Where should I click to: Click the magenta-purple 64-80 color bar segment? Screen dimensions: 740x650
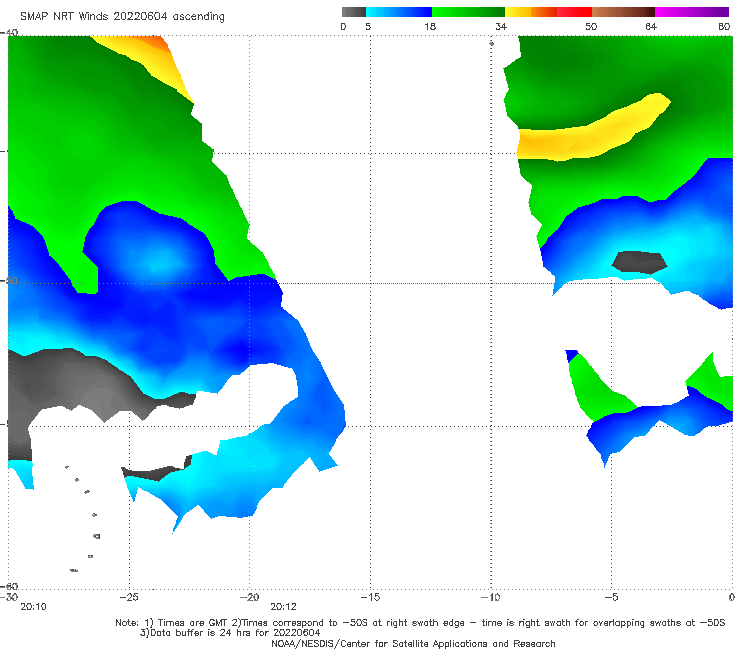pos(692,12)
